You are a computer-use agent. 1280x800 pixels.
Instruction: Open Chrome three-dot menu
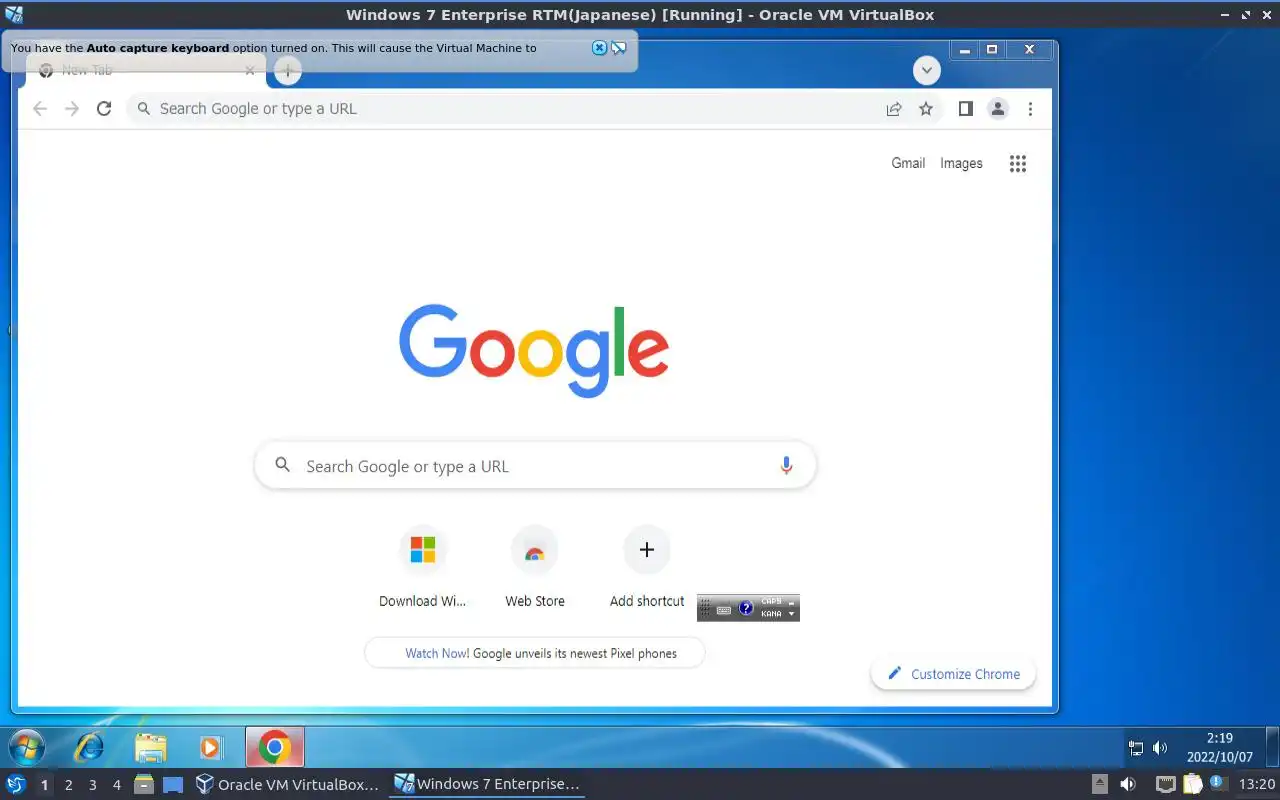point(1030,109)
